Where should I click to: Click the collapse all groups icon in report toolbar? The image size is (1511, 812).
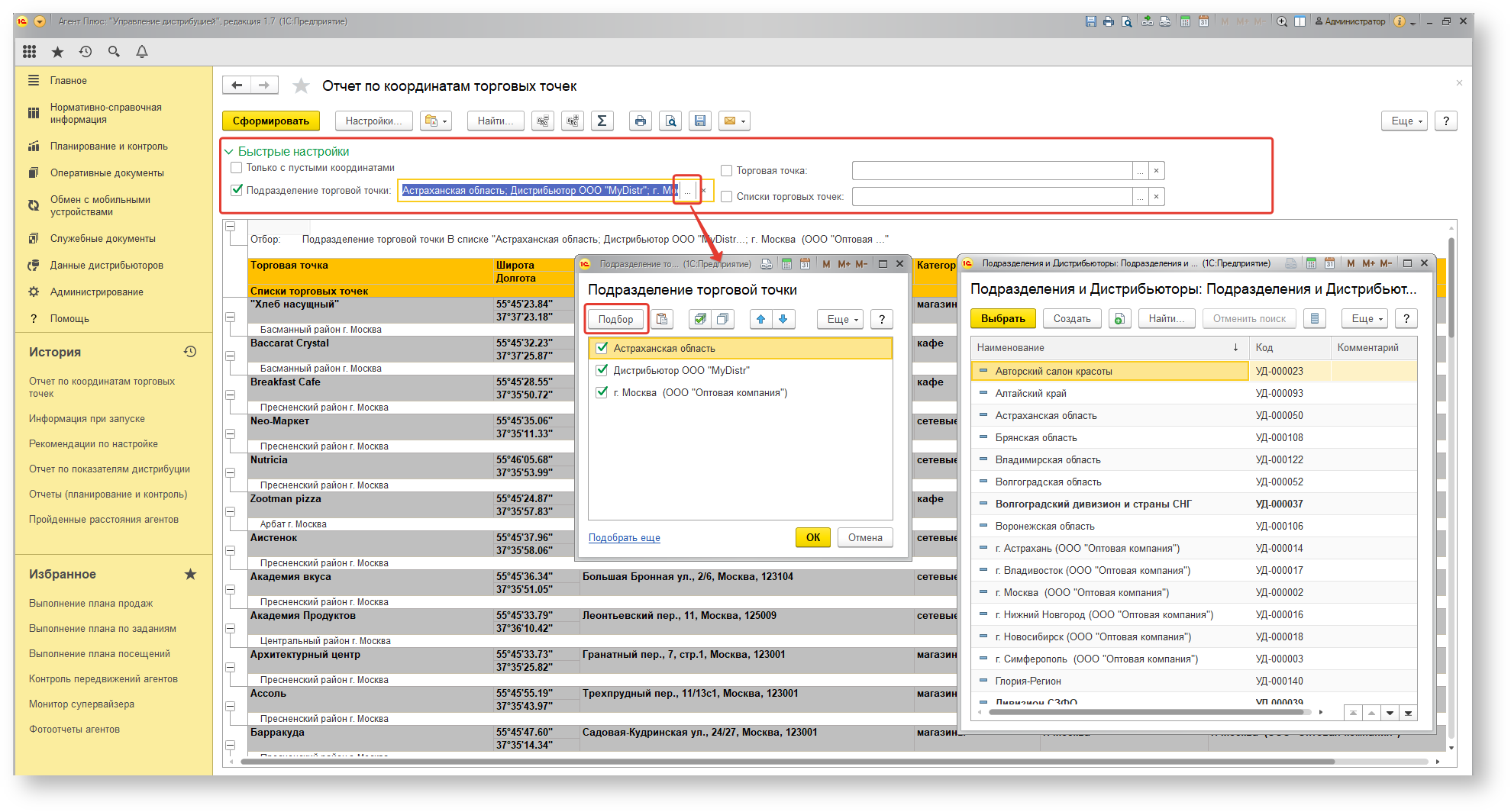click(543, 121)
